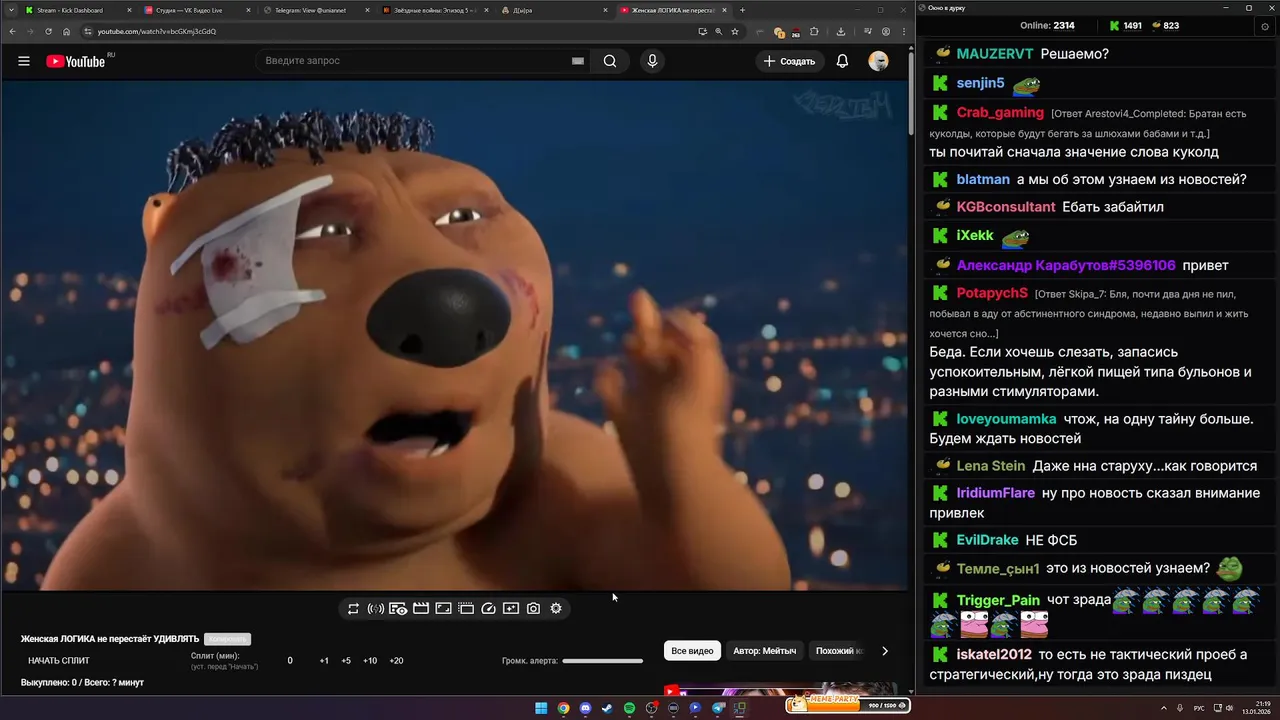This screenshot has width=1280, height=720.
Task: Click username iskatel2012 in chat
Action: click(x=994, y=655)
